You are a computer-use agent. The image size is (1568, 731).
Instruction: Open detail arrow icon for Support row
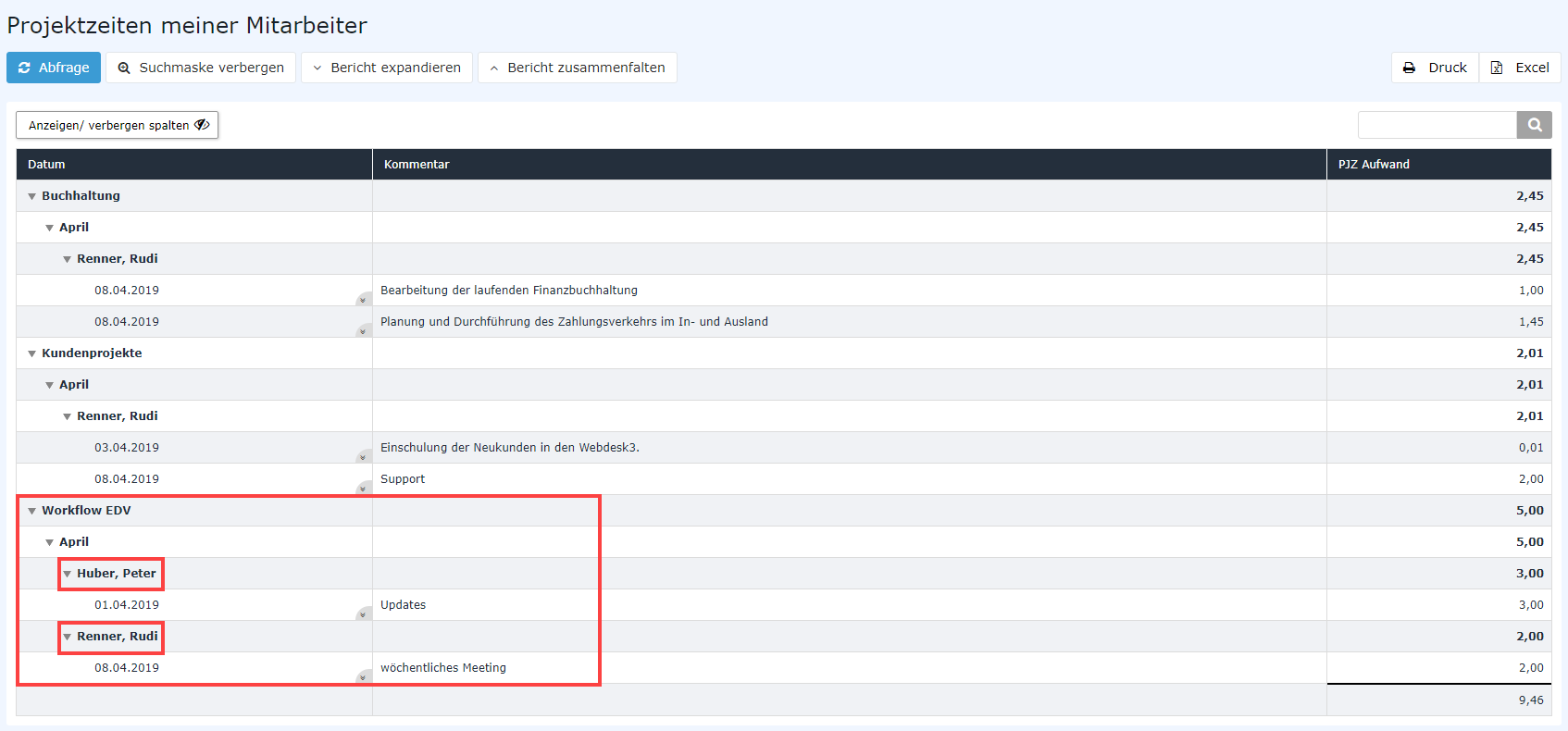pyautogui.click(x=364, y=488)
